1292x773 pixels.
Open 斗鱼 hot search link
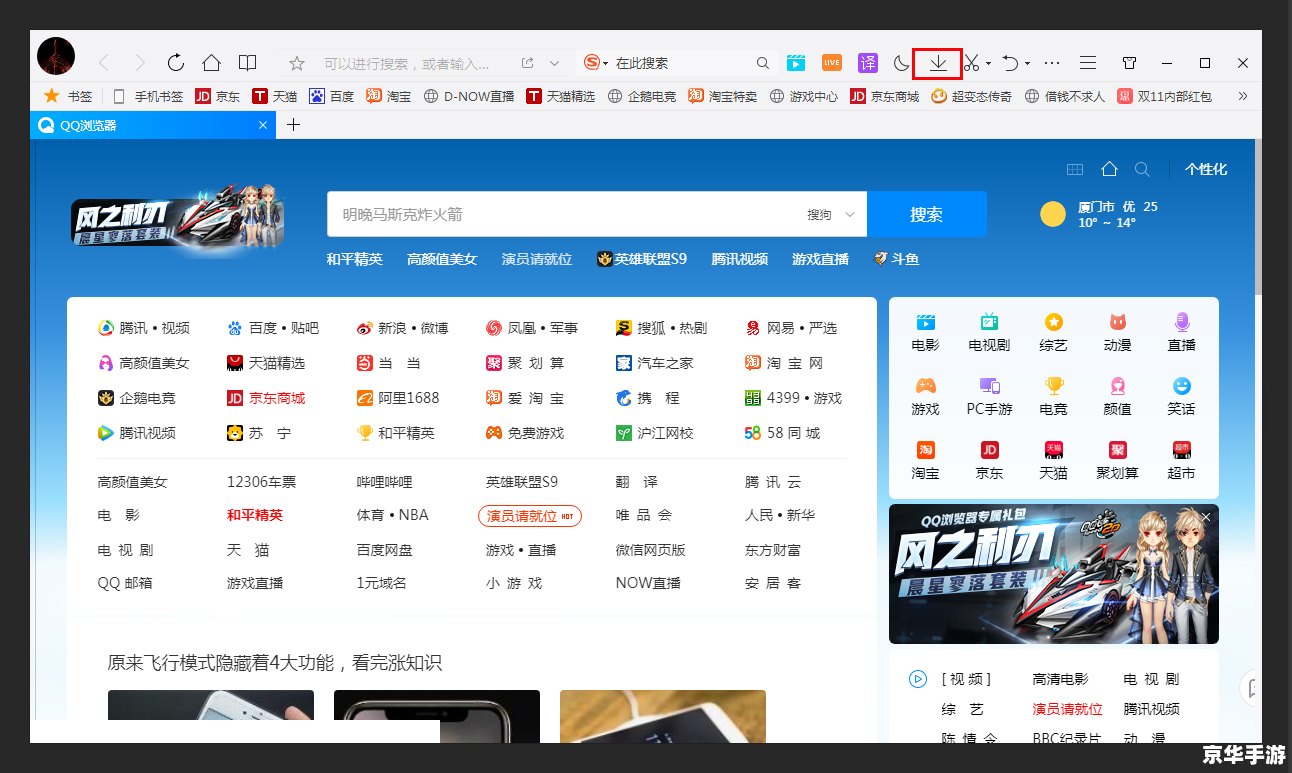click(896, 258)
